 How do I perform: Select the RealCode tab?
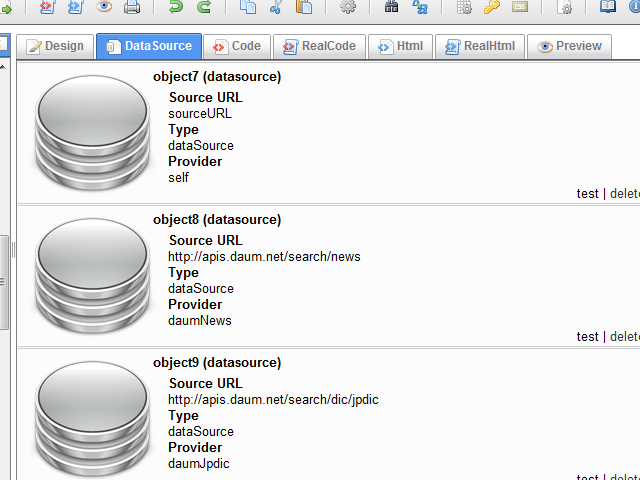coord(319,46)
